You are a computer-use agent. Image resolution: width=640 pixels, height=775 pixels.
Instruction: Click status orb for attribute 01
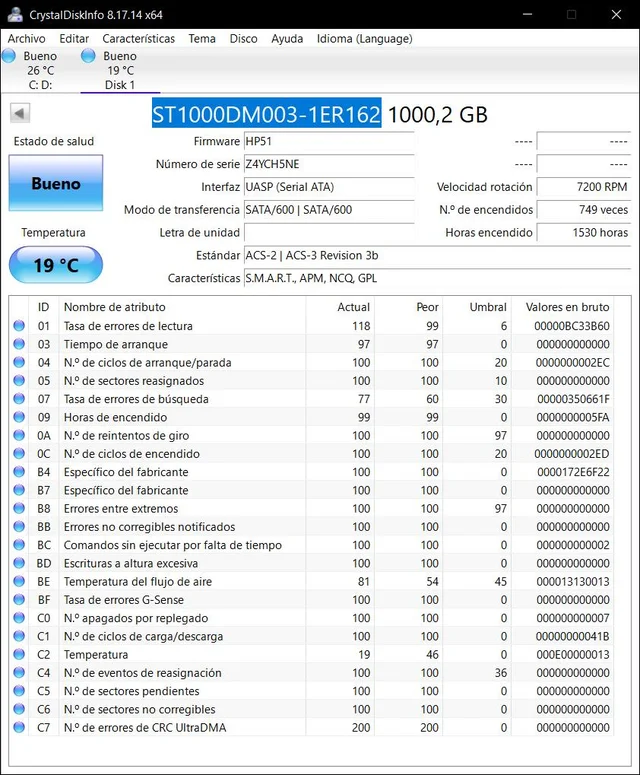click(x=19, y=326)
